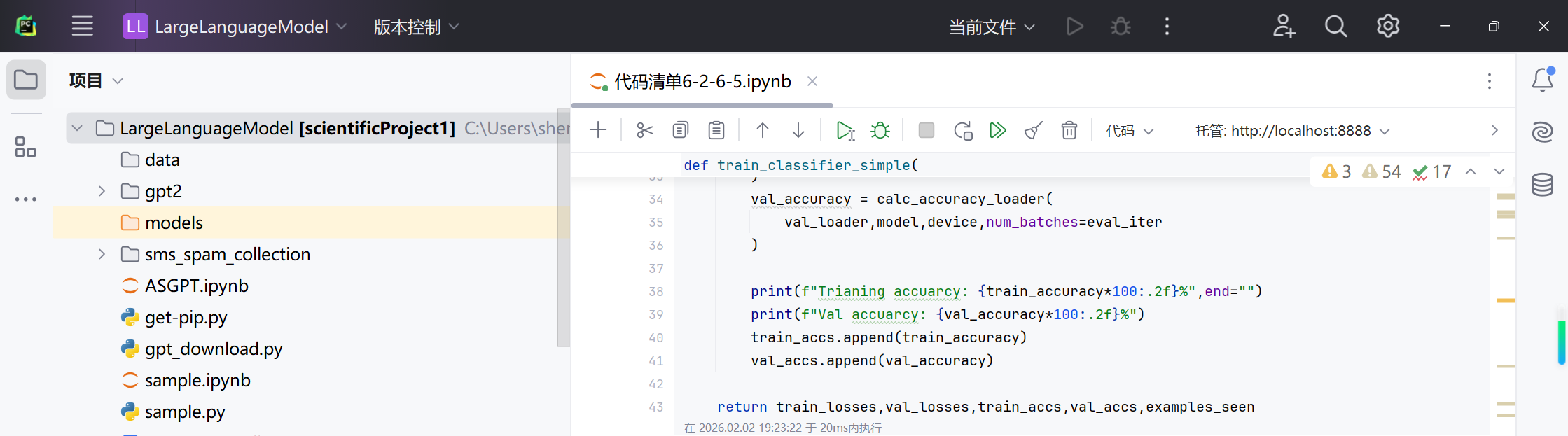Close the 代码清单6-2-6-5.ipynb tab
This screenshot has height=436, width=1568.
[812, 81]
